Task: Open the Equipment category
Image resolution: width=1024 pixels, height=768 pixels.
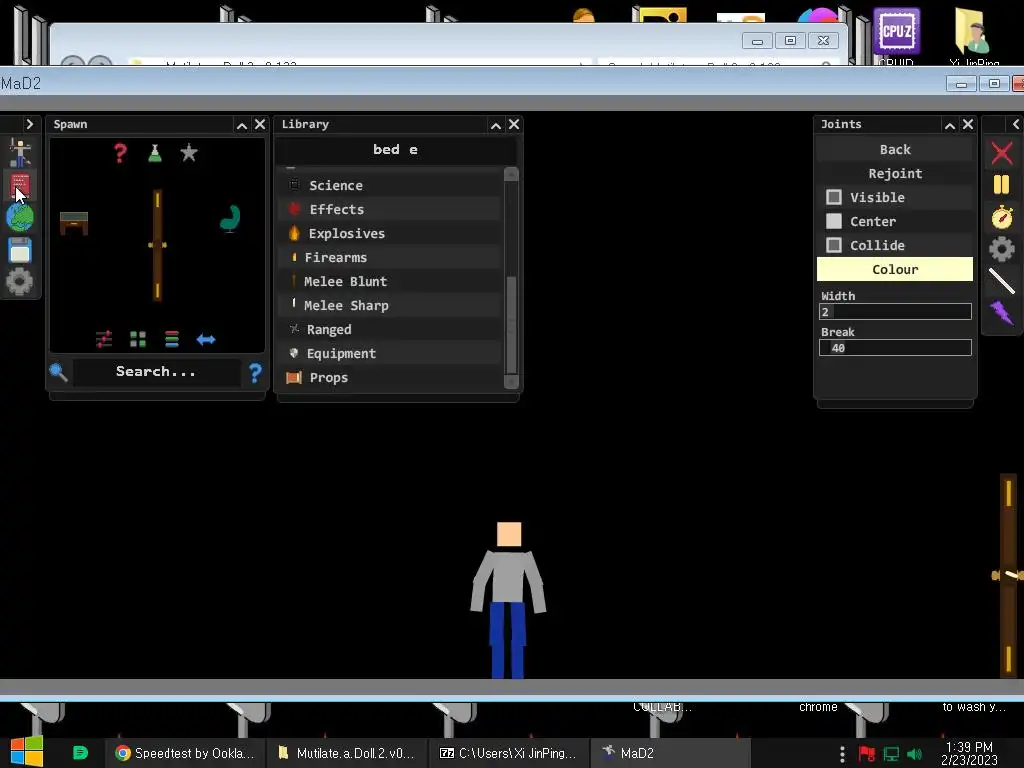Action: pos(390,353)
